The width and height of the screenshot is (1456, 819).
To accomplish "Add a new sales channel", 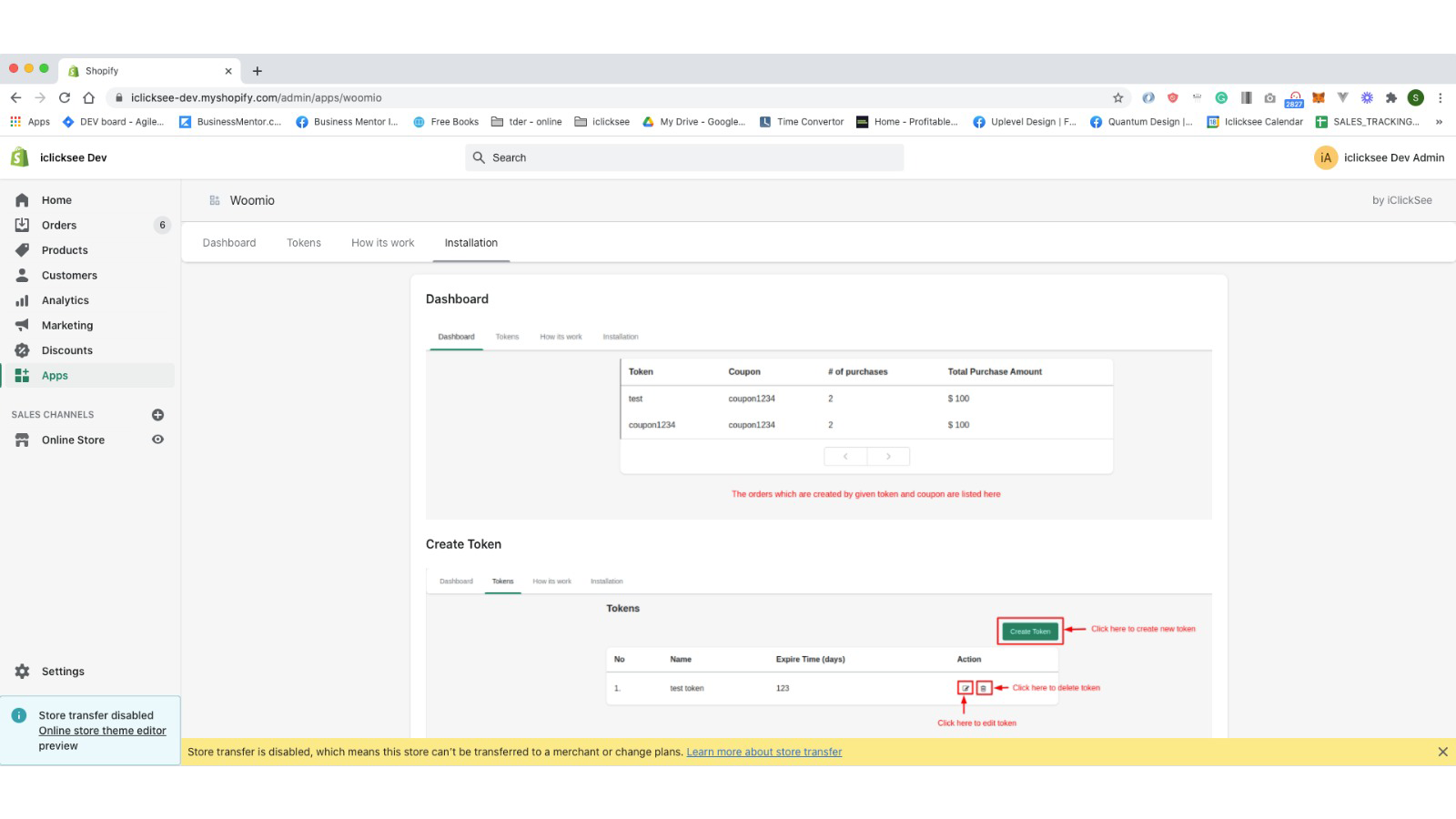I will (157, 415).
